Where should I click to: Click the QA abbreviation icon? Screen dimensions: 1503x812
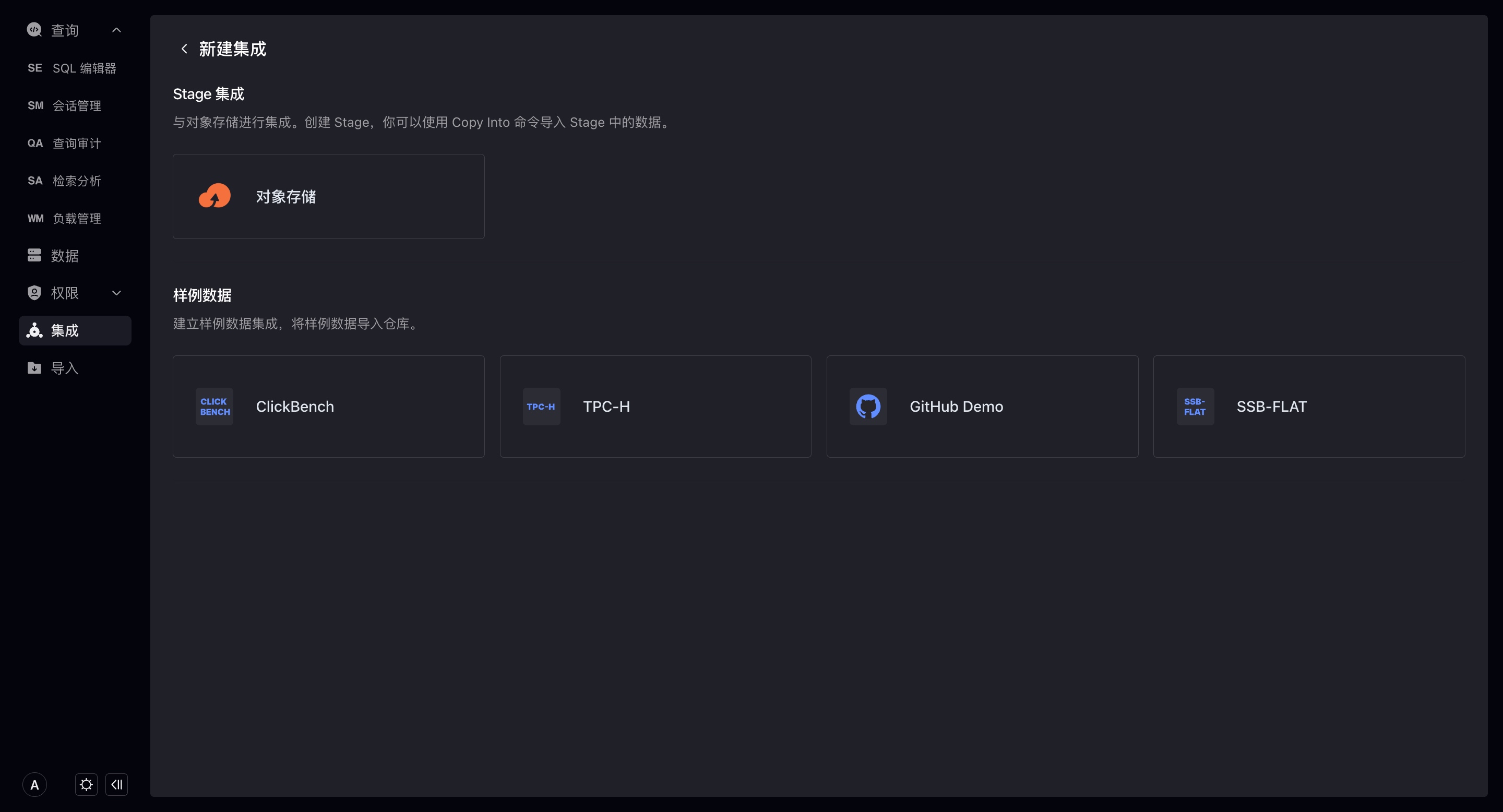35,144
